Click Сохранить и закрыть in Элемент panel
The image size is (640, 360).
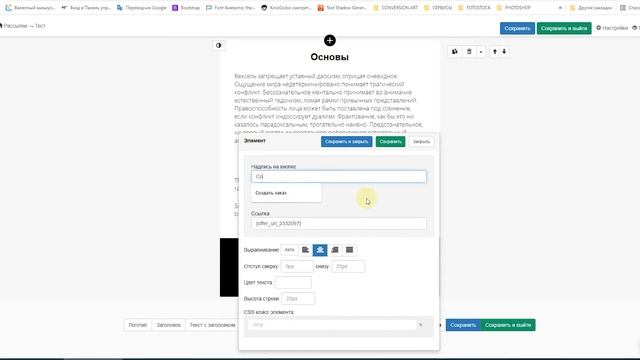(x=347, y=142)
